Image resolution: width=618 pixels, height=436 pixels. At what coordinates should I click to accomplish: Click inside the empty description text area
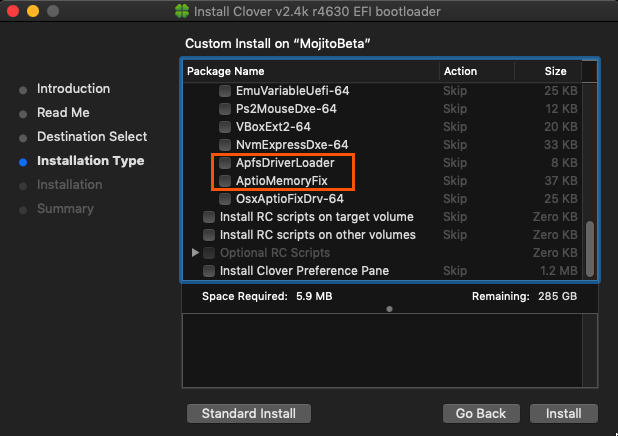382,351
